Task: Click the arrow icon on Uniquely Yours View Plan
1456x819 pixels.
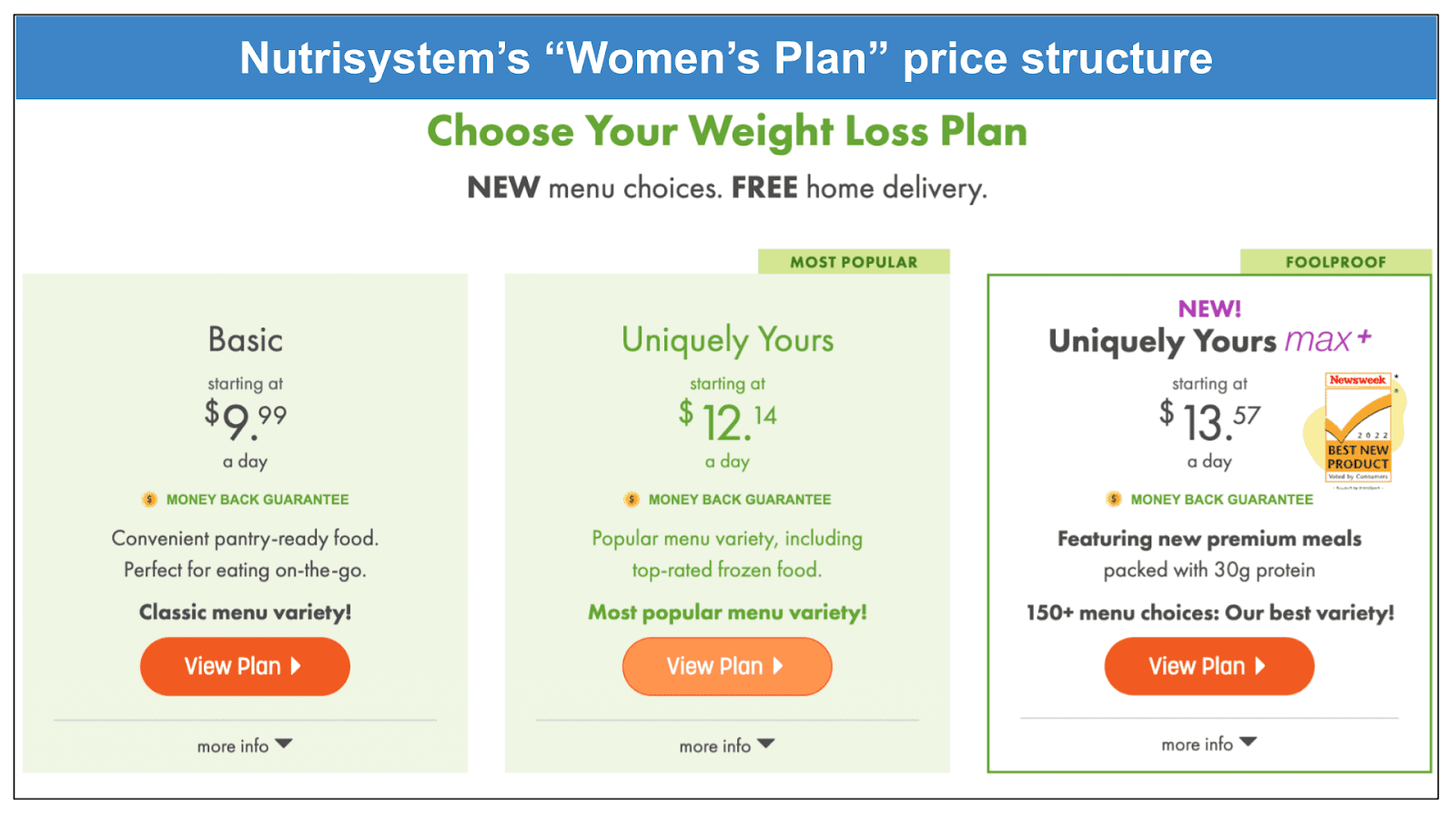Action: pos(778,666)
